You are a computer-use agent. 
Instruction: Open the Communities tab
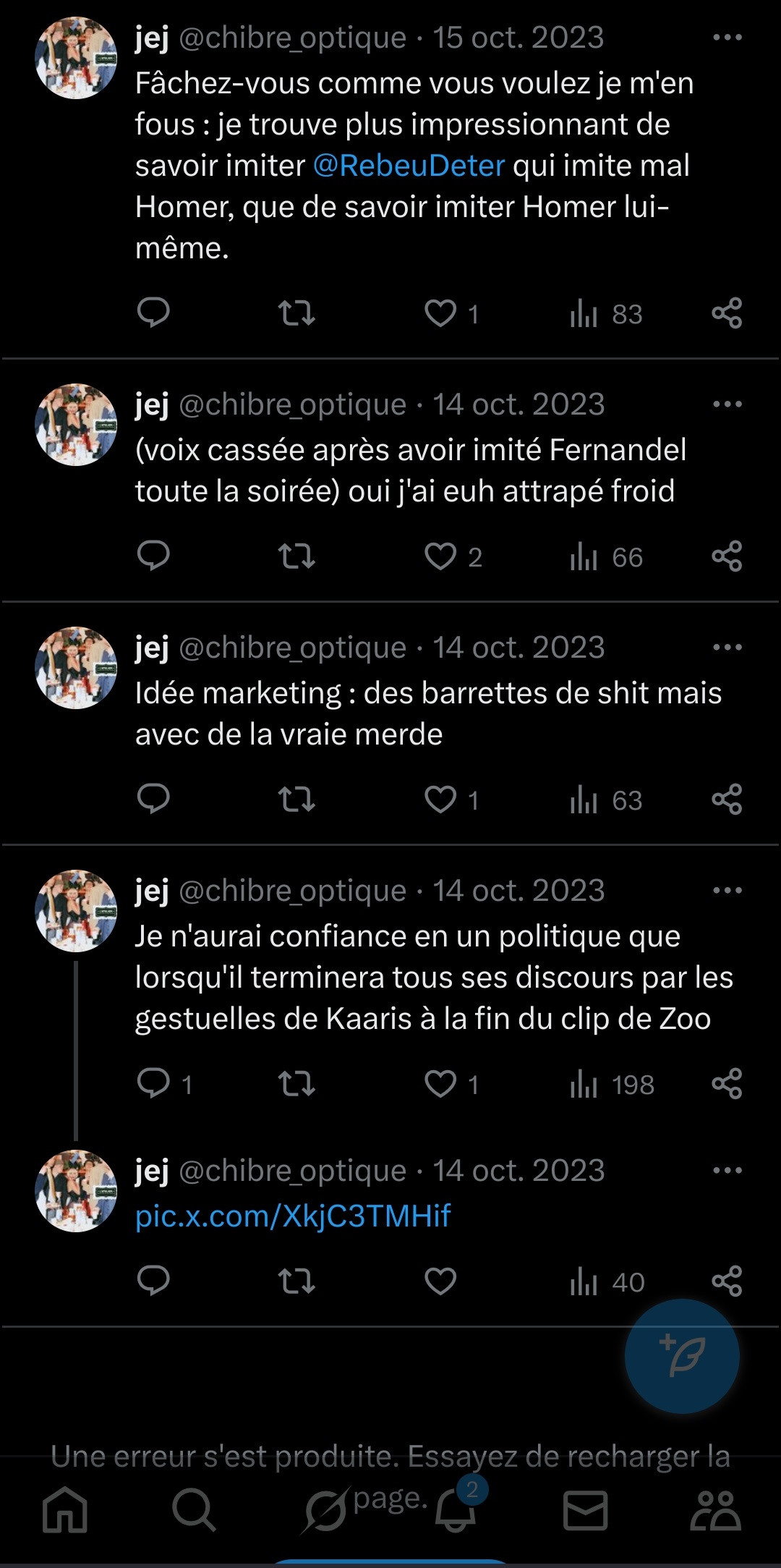(x=715, y=1510)
